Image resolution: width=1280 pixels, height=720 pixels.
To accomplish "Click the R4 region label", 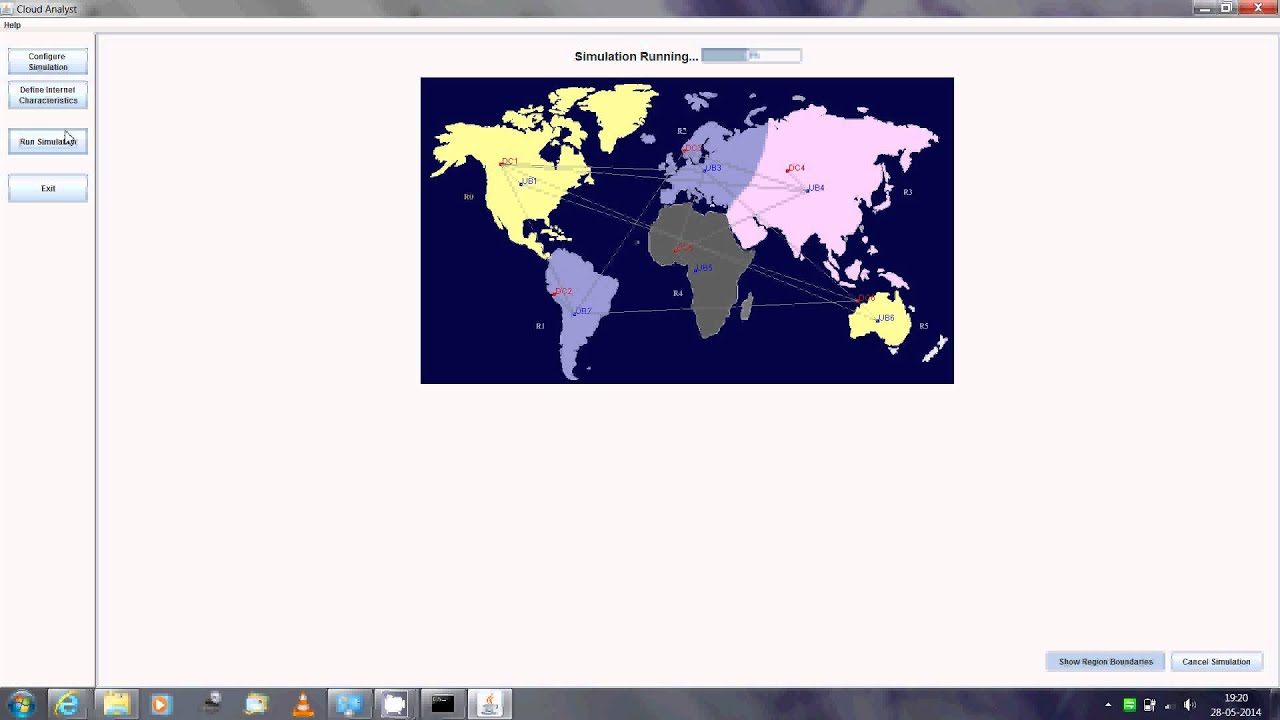I will tap(678, 293).
